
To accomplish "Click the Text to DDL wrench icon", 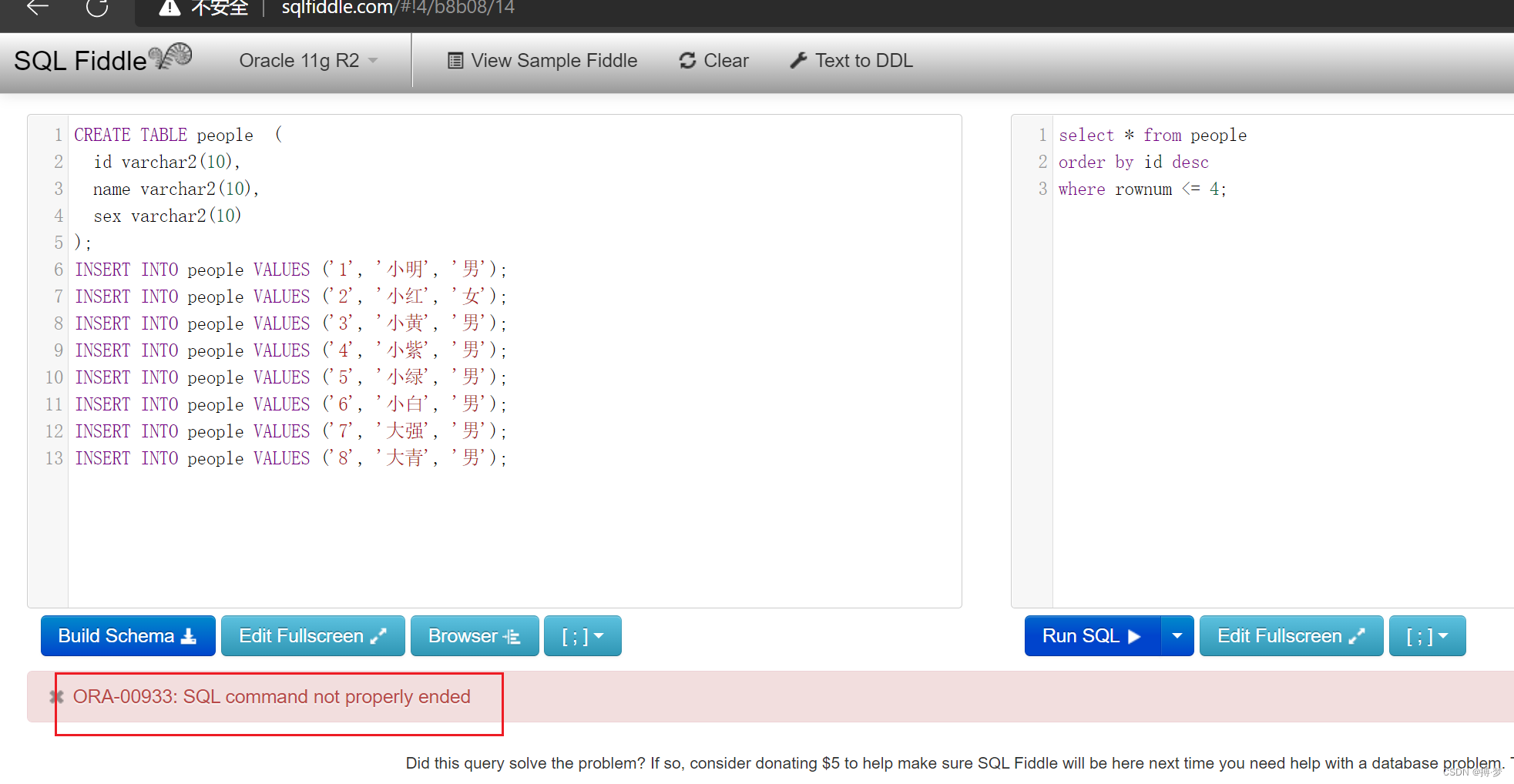I will [798, 60].
